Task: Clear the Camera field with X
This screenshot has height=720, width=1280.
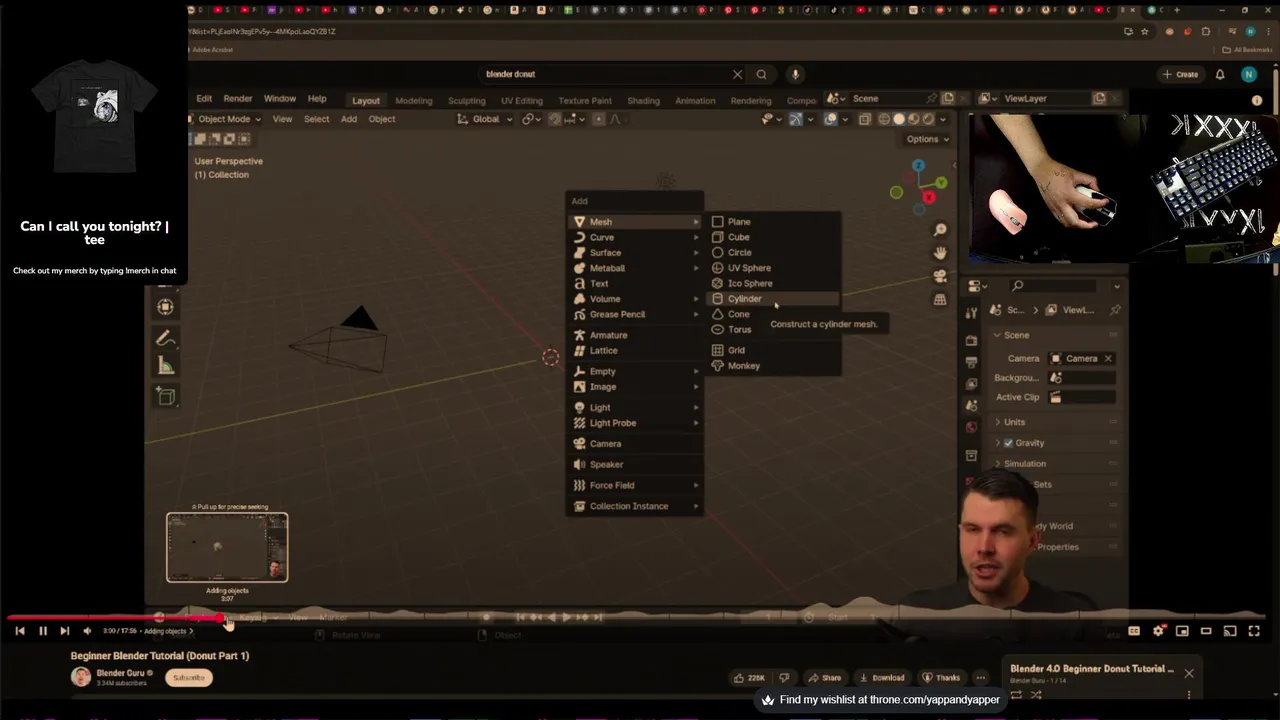Action: tap(1108, 358)
